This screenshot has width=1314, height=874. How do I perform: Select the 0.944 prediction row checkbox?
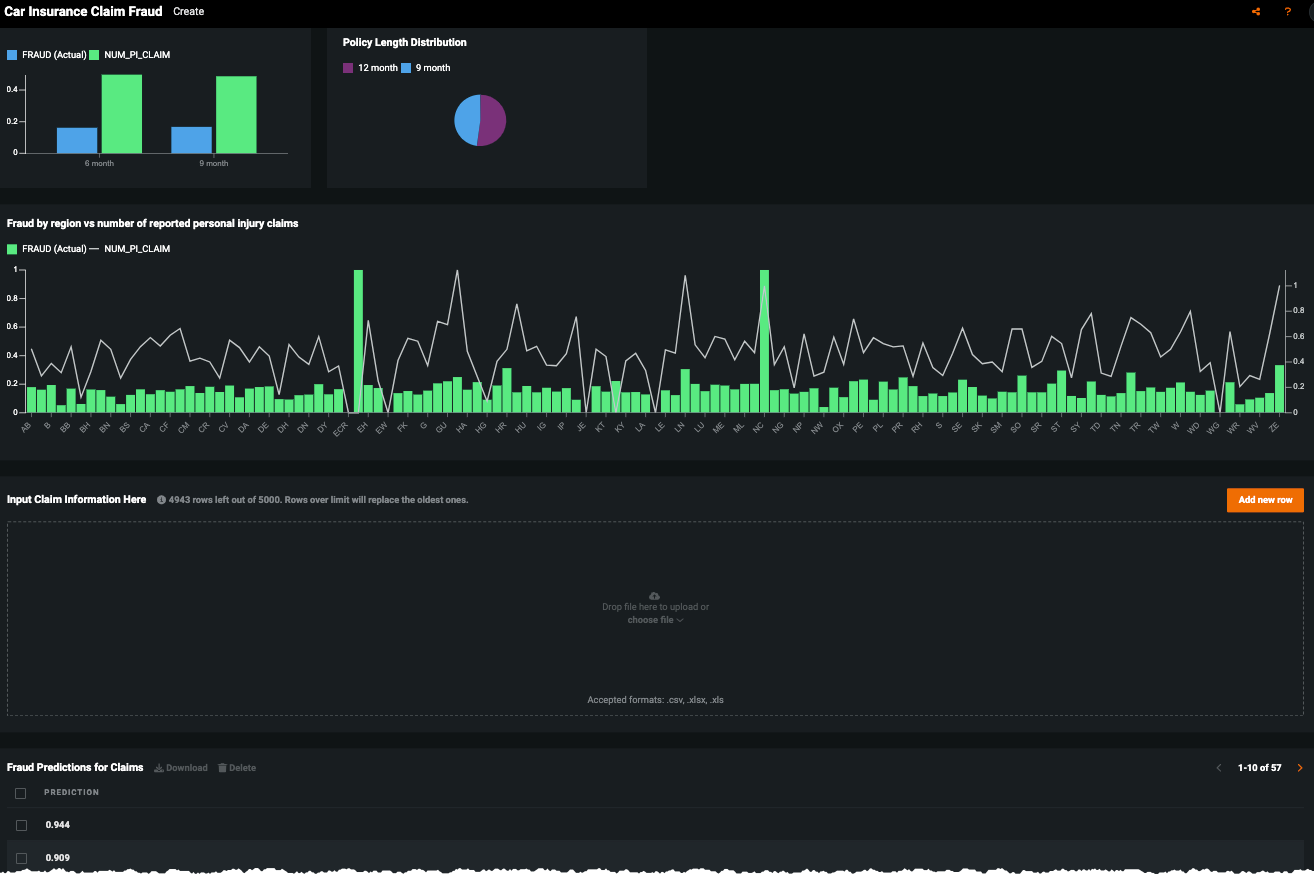tap(21, 825)
